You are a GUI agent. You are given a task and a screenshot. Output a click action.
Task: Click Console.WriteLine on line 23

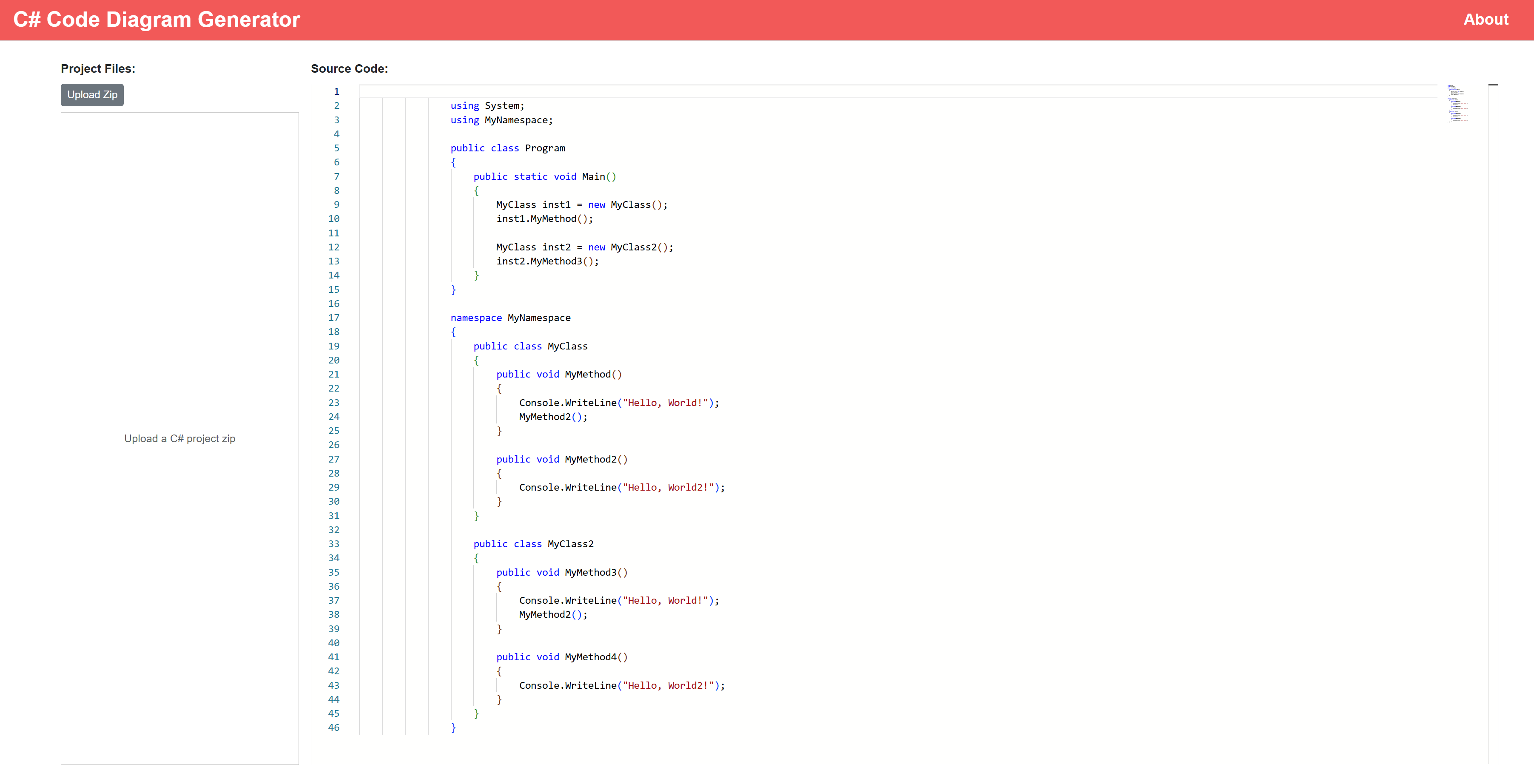click(x=619, y=403)
